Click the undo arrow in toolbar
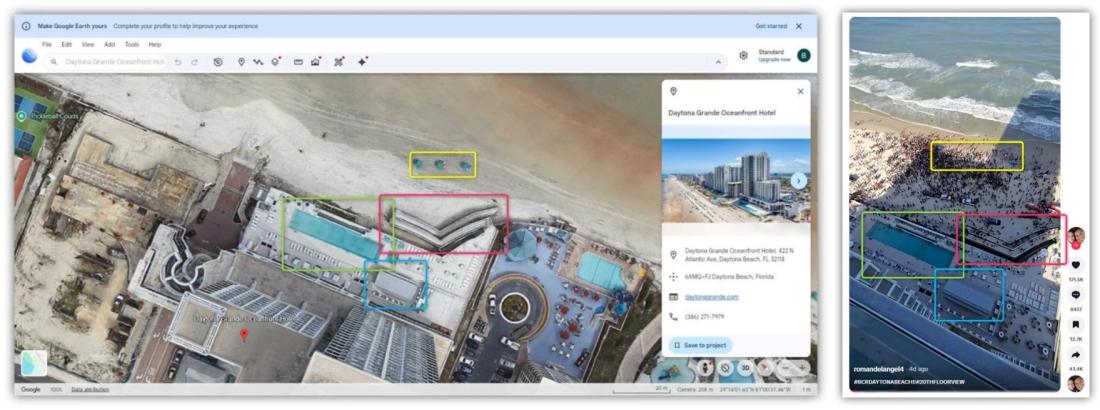The height and width of the screenshot is (410, 1100). pyautogui.click(x=178, y=62)
